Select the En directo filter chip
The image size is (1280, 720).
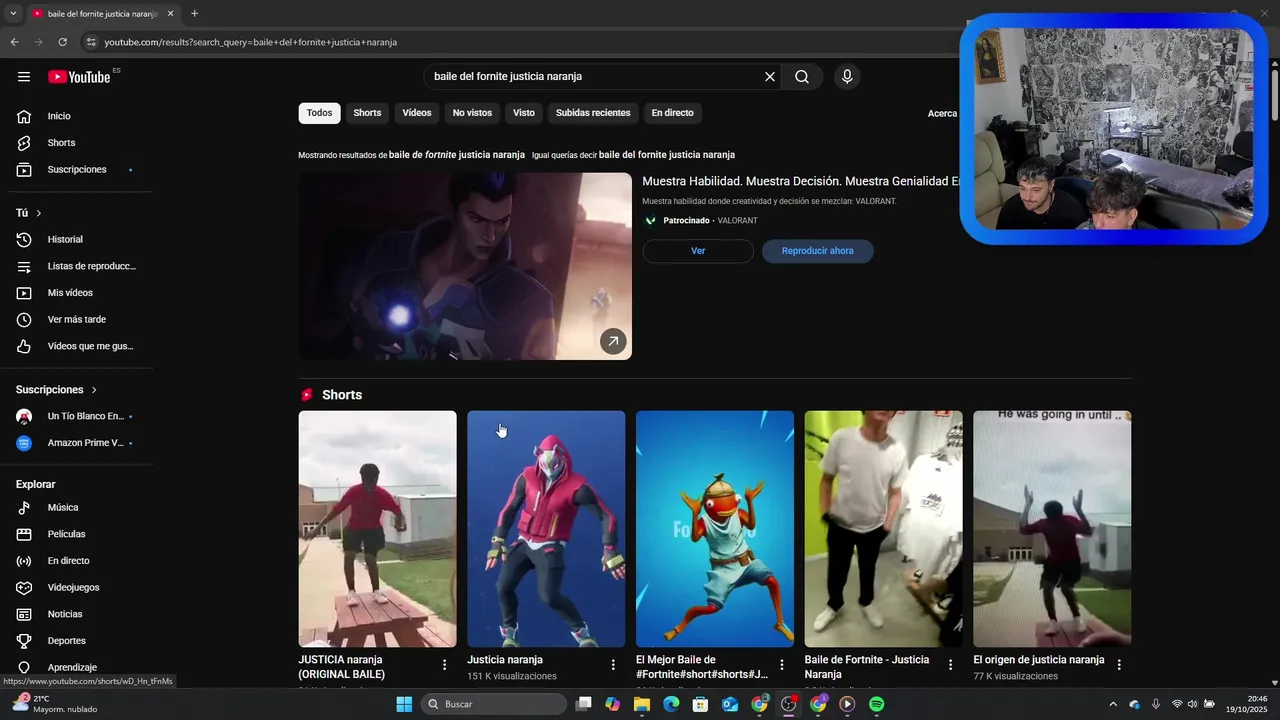(x=672, y=113)
